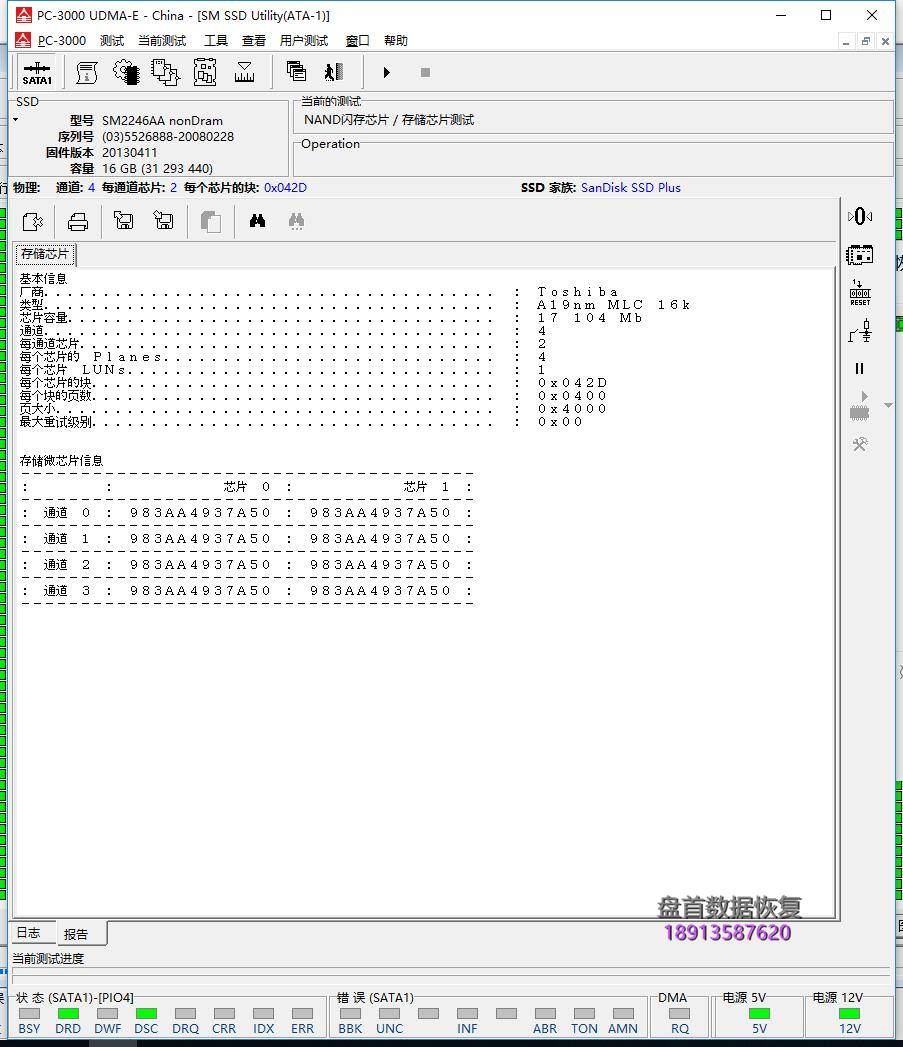The height and width of the screenshot is (1047, 903).
Task: Click the 通道 0 row chip 0 ID
Action: tap(200, 513)
